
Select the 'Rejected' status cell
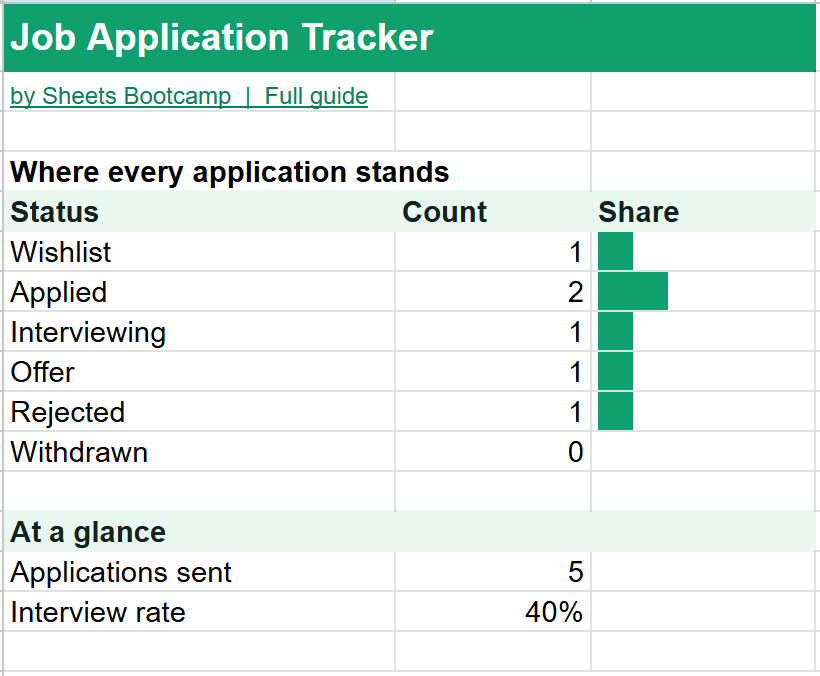click(199, 412)
